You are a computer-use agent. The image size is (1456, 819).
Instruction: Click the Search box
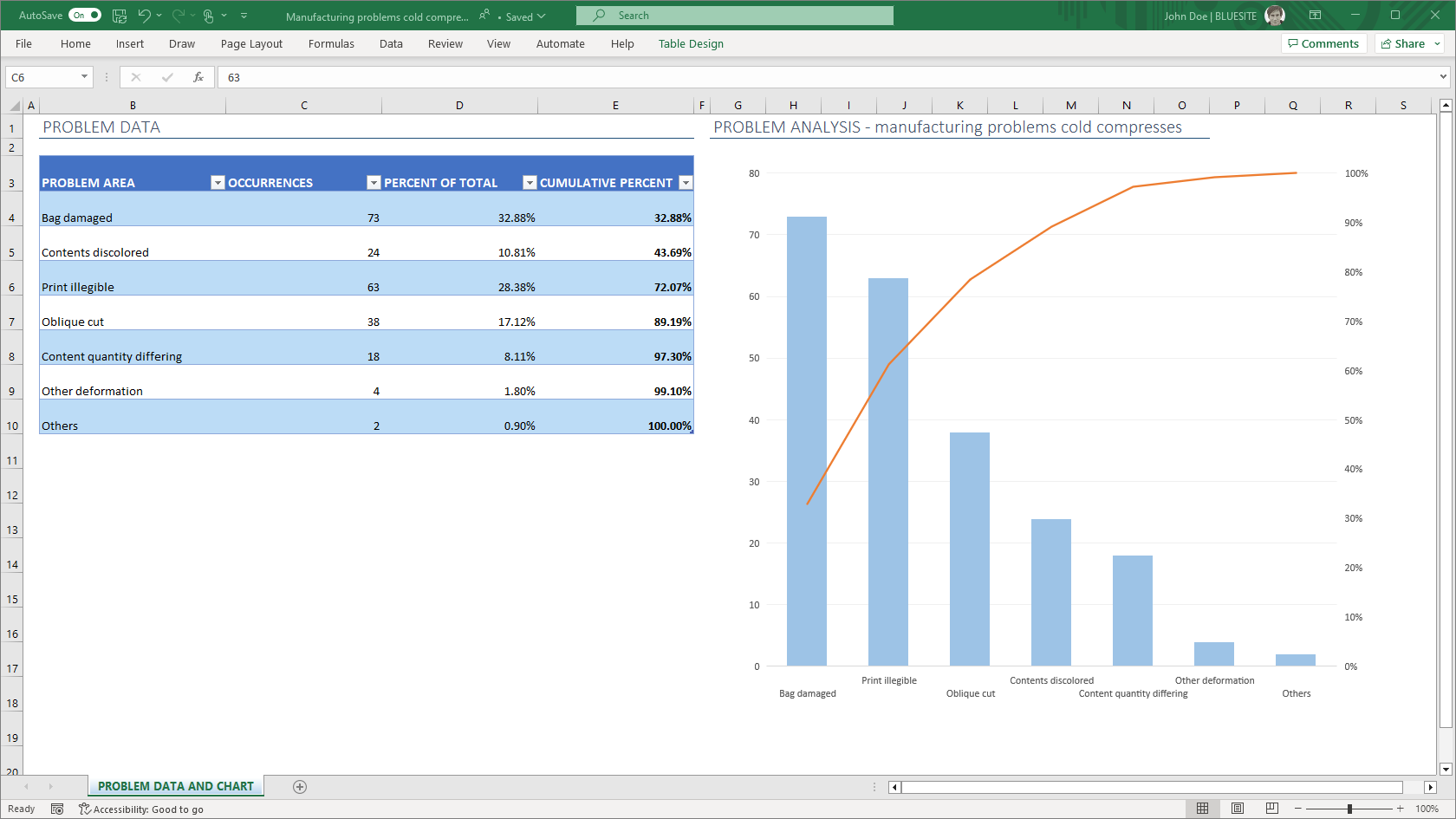(735, 16)
